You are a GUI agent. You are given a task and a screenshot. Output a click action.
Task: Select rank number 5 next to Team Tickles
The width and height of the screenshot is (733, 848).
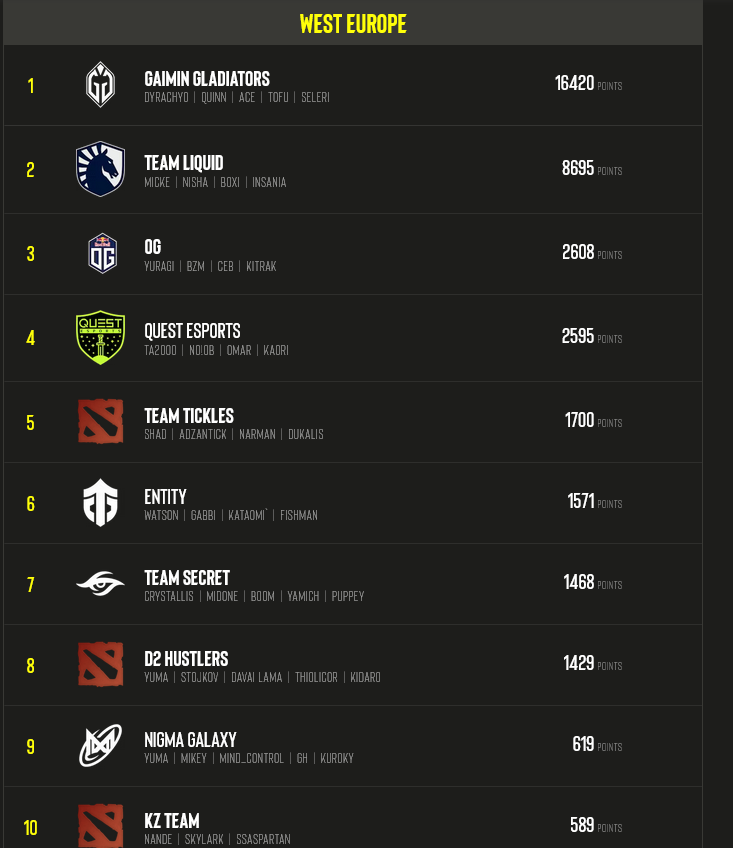point(30,421)
